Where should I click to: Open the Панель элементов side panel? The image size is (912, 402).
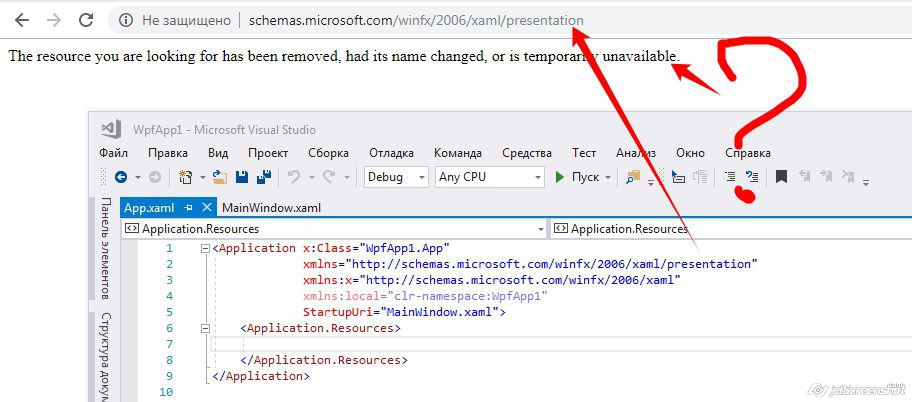point(106,247)
